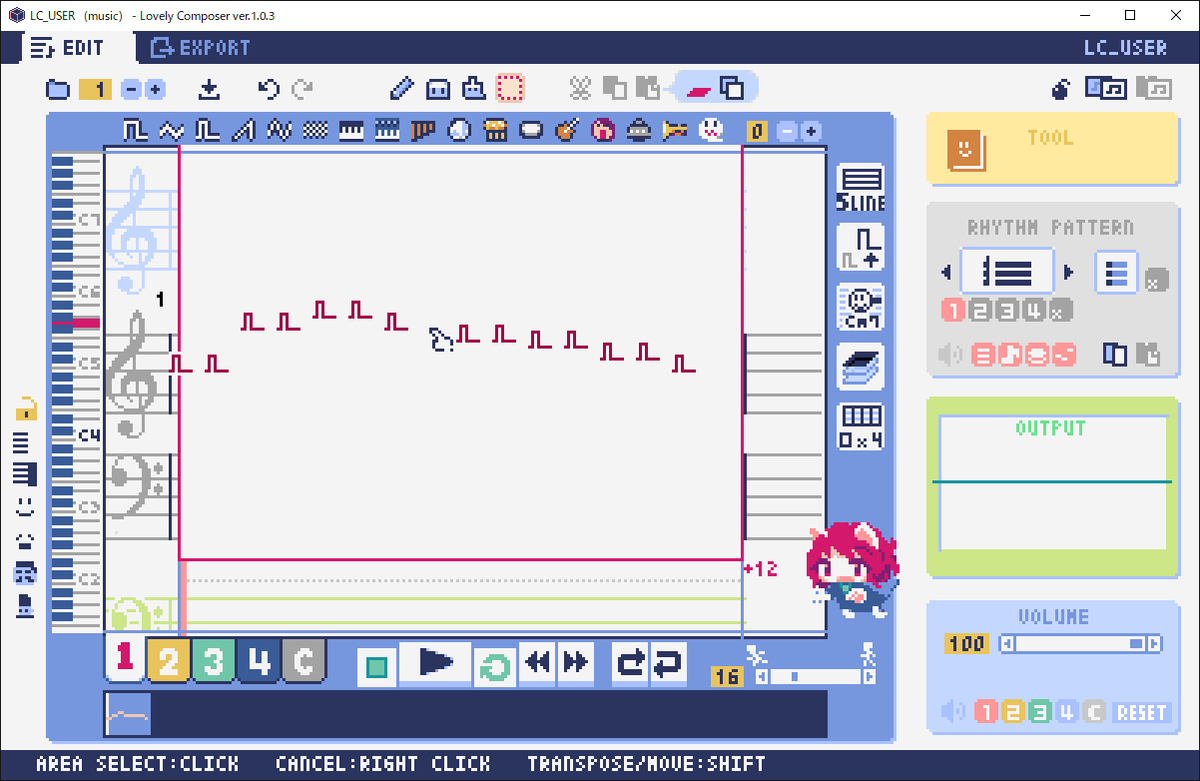Toggle volume channel 3 mute button
This screenshot has width=1200, height=781.
[1040, 712]
